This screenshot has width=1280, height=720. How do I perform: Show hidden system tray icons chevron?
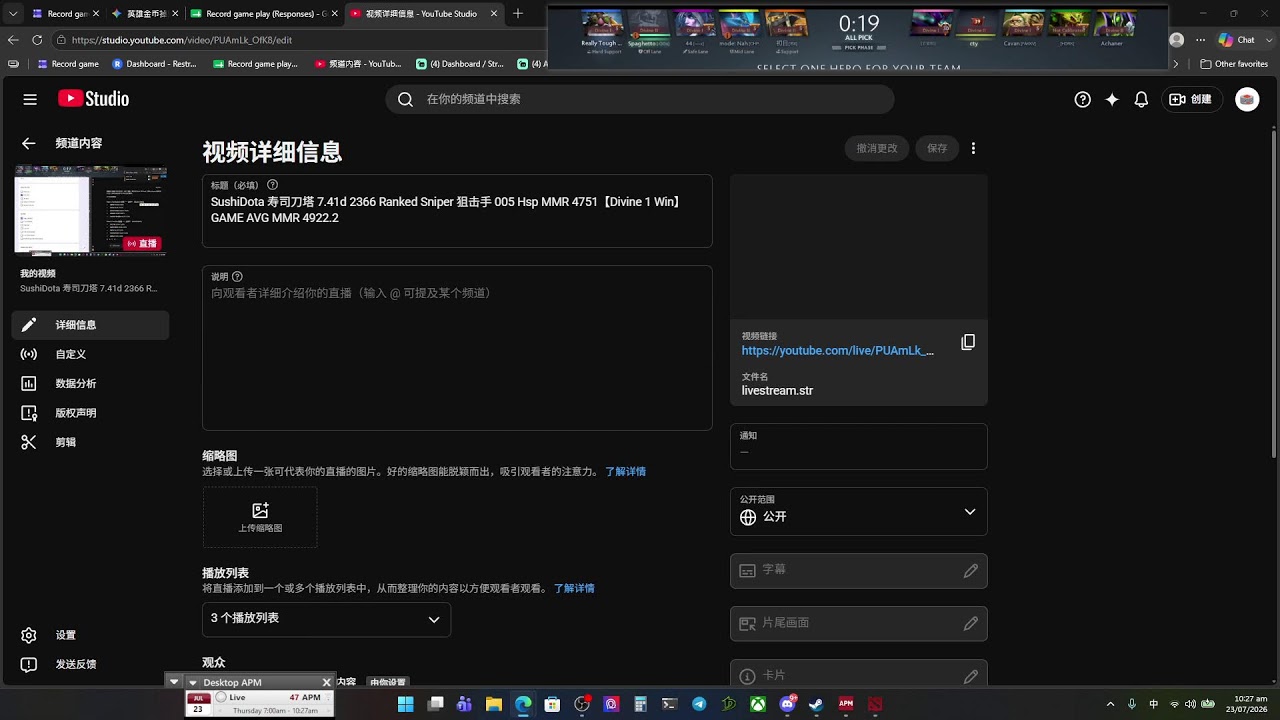coord(1110,704)
